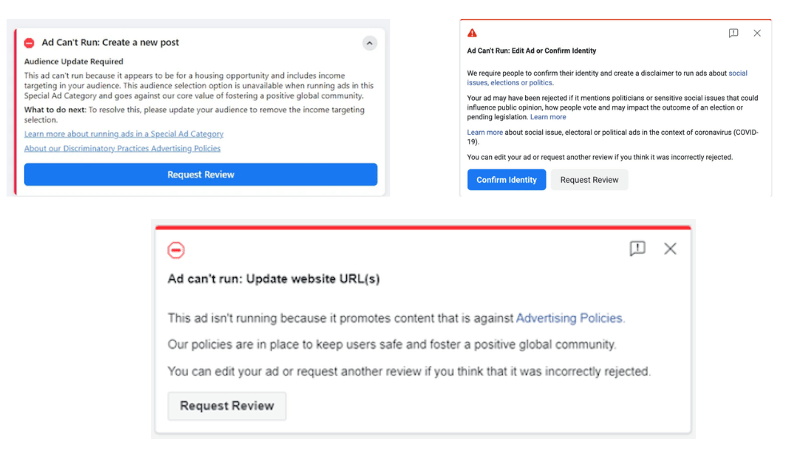Close the 'Edit Ad or Confirm Identity' panel
The width and height of the screenshot is (800, 450).
(x=757, y=33)
